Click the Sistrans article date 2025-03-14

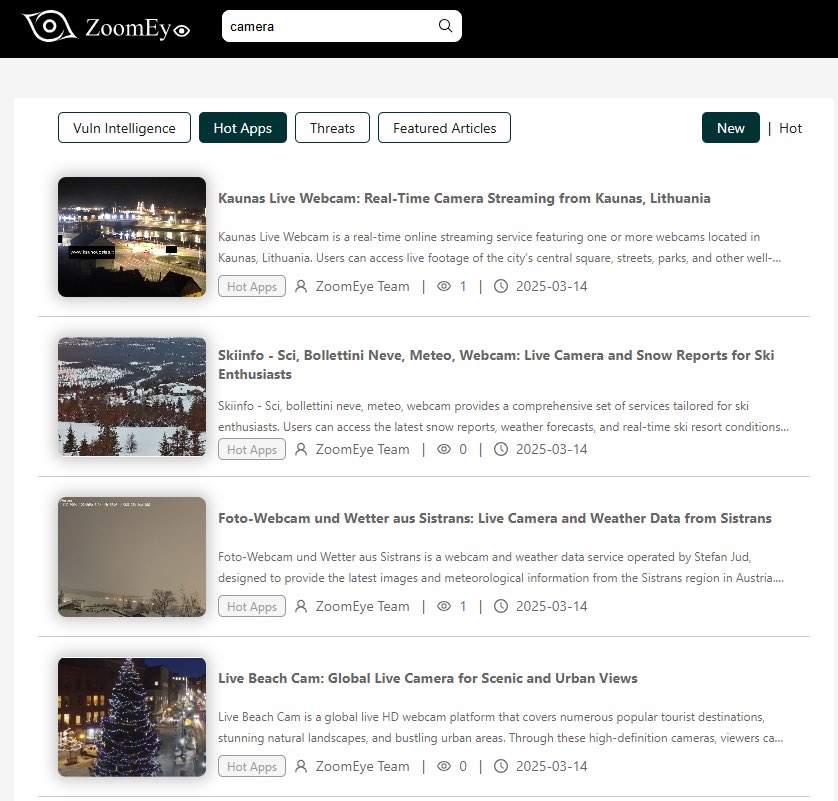[x=551, y=606]
